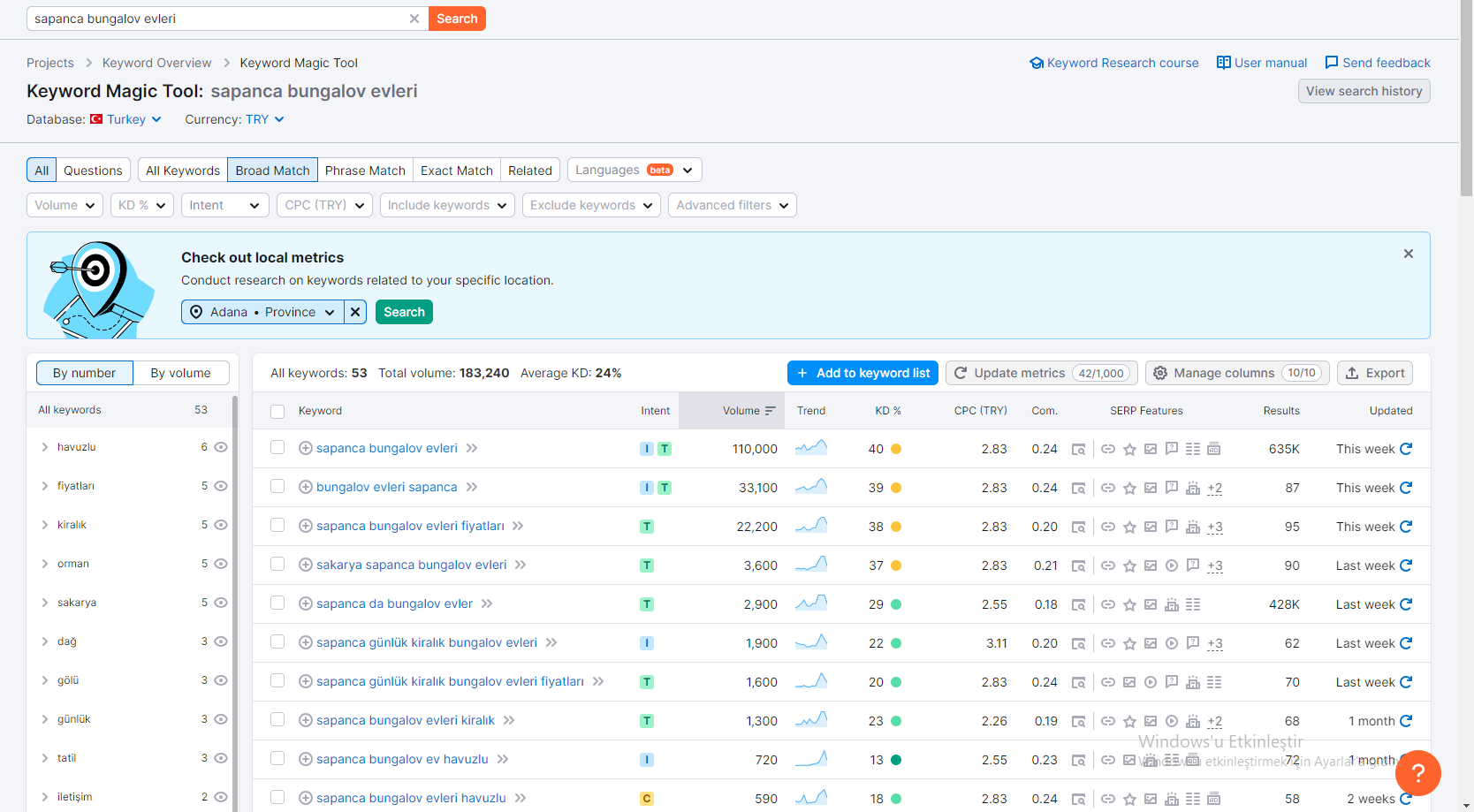View SERP for sapanca bungalov evleri fiyatları
Viewport: 1474px width, 812px height.
click(x=1078, y=527)
